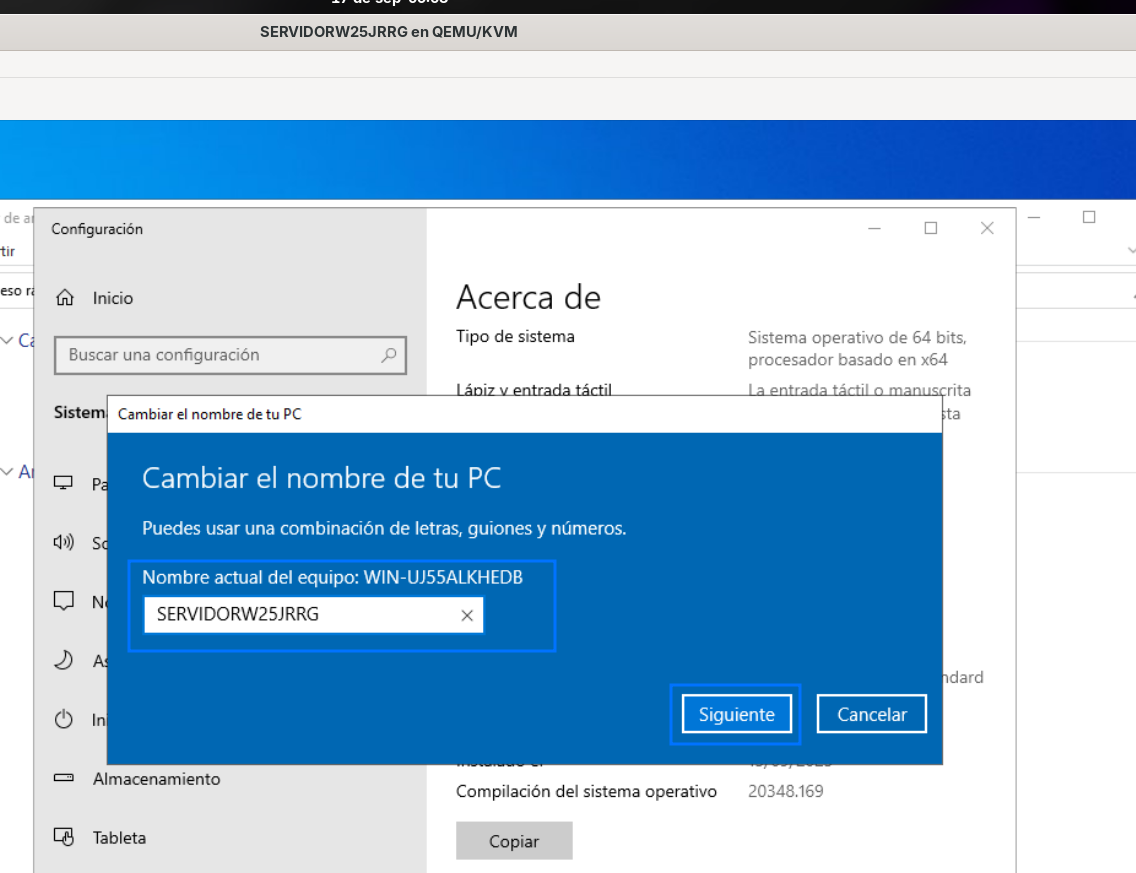Click the Tipo de sistema label

pyautogui.click(x=515, y=336)
